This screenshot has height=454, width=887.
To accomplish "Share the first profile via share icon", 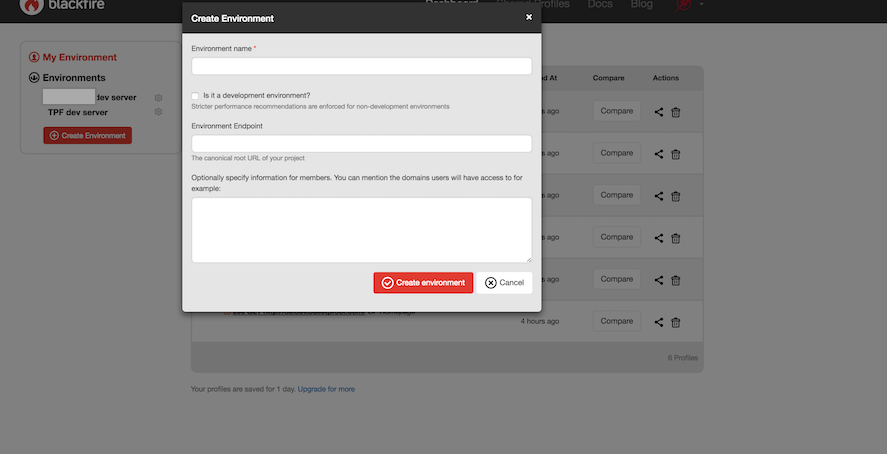I will tap(659, 112).
